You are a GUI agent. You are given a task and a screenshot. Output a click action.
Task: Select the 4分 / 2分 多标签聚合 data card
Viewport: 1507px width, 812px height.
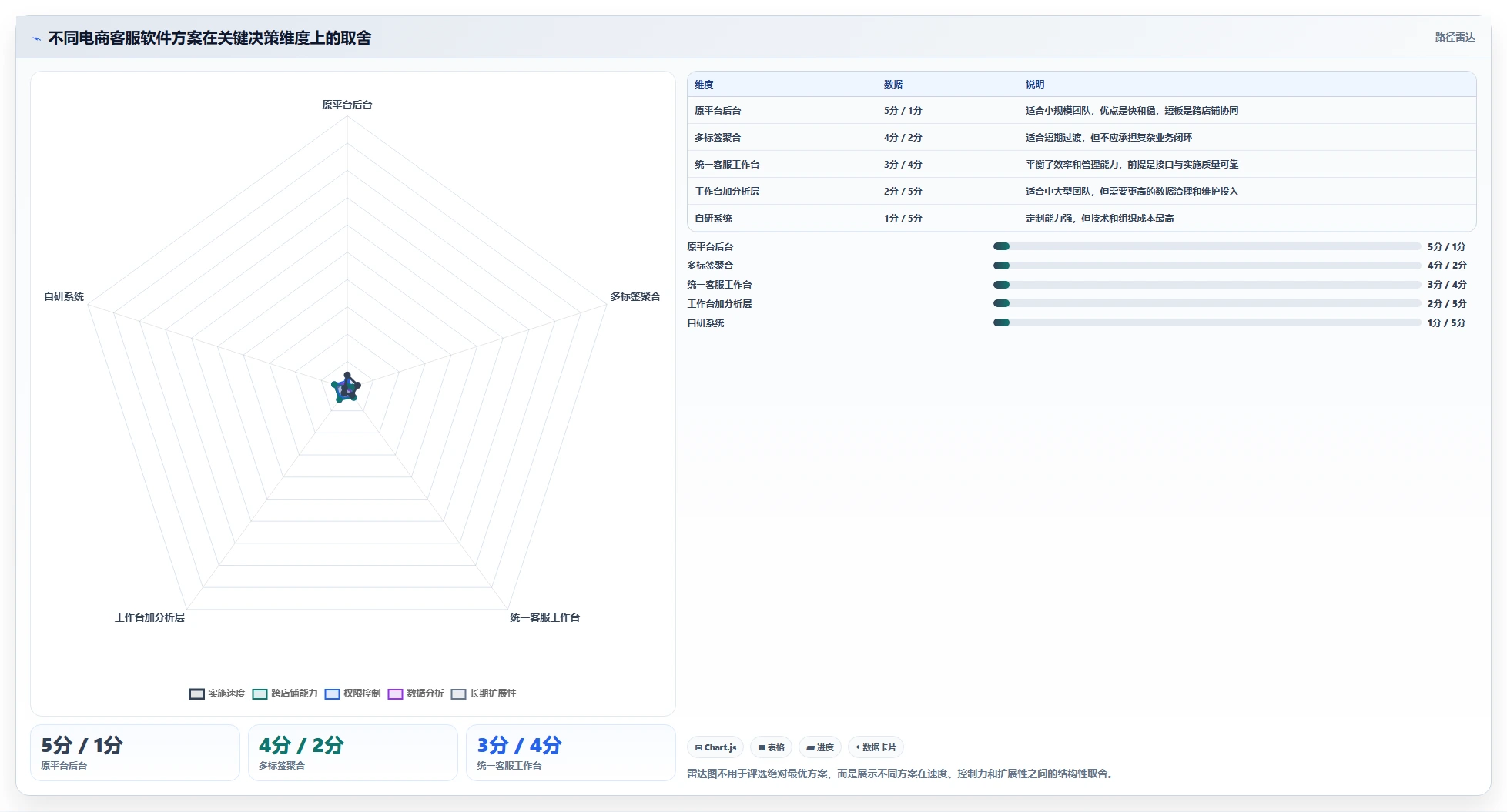[353, 753]
